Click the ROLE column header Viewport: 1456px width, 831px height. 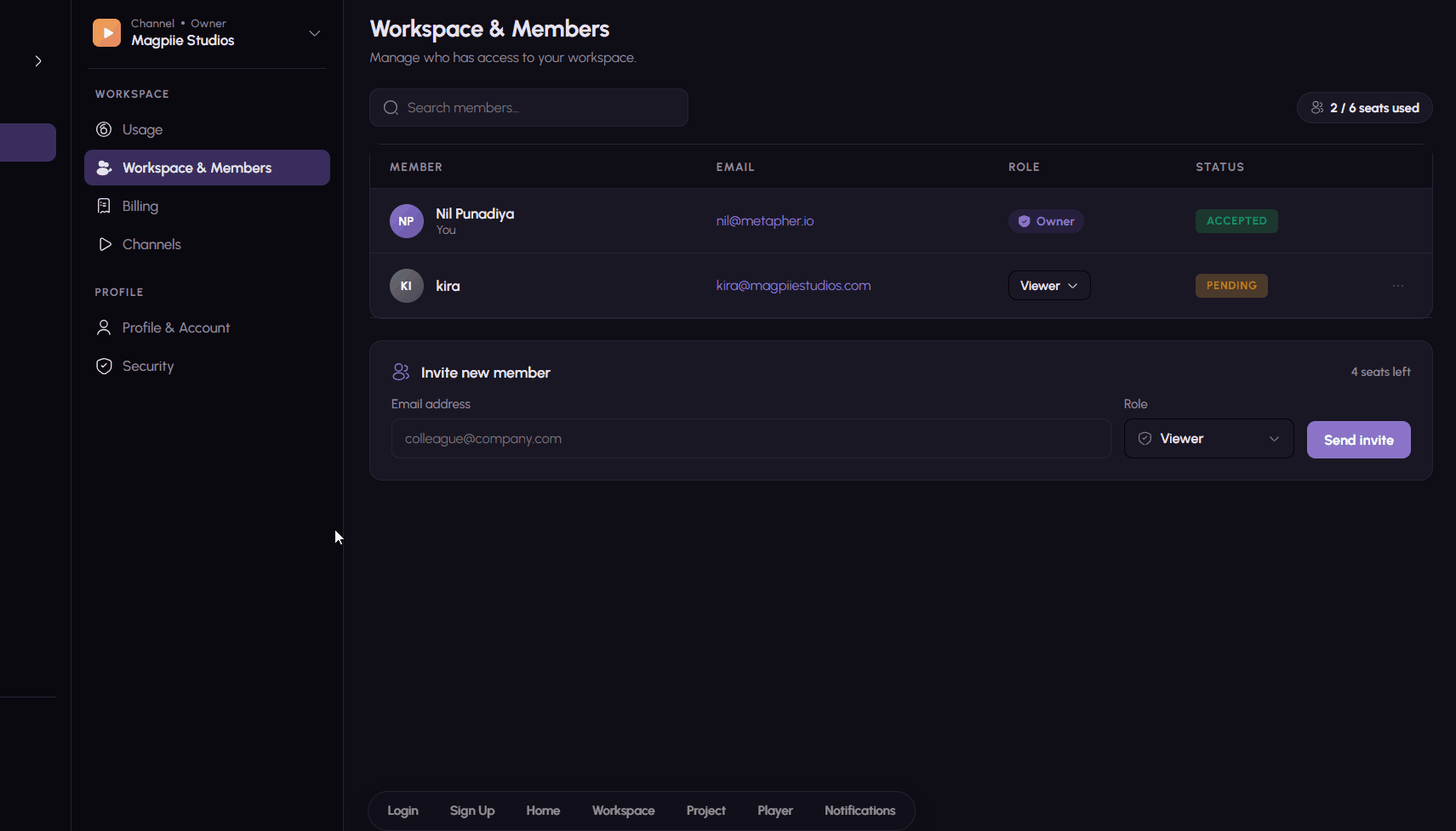1024,167
